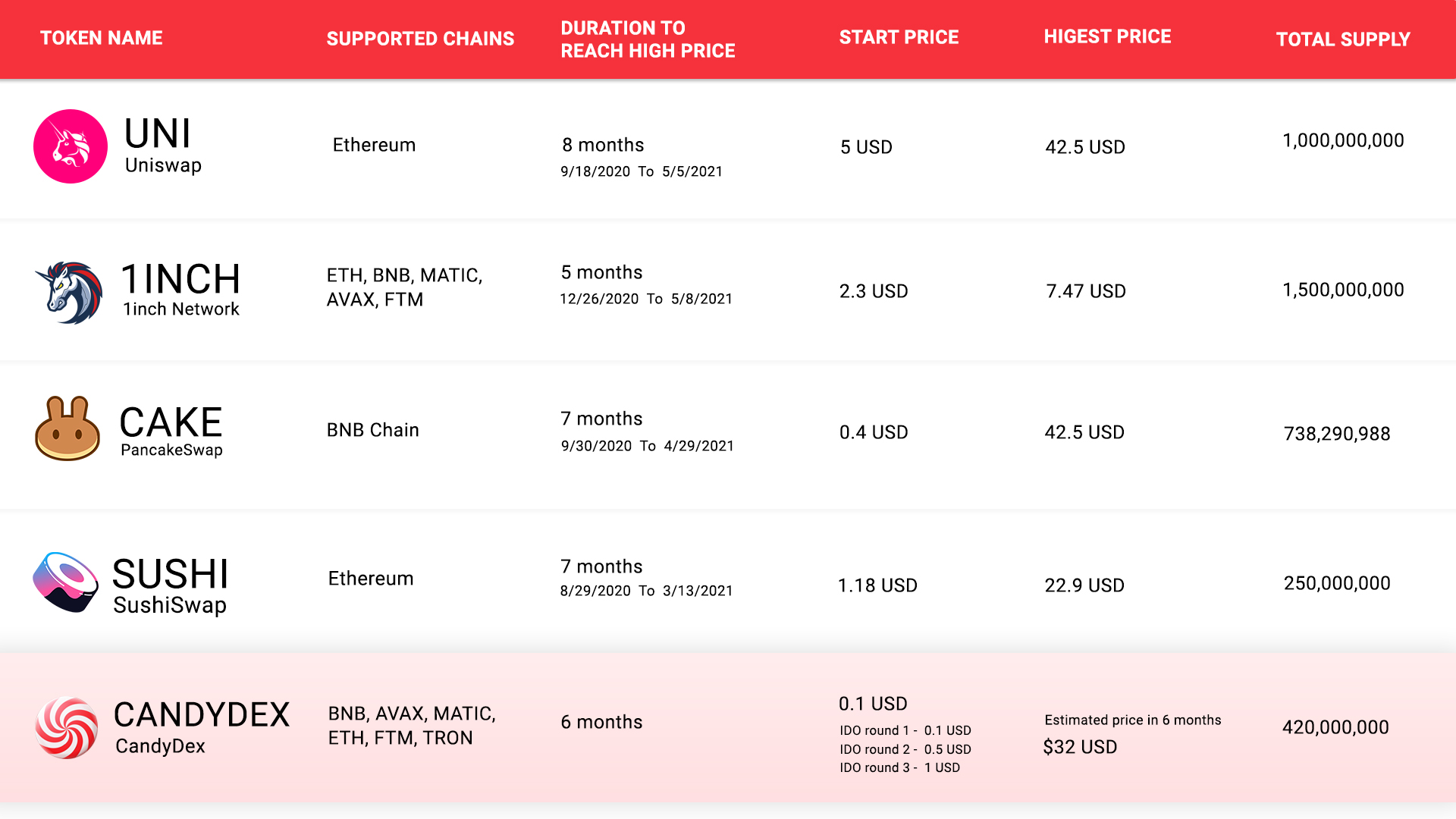The image size is (1456, 819).
Task: Click CandyDex total supply 420,000,000
Action: pyautogui.click(x=1335, y=727)
